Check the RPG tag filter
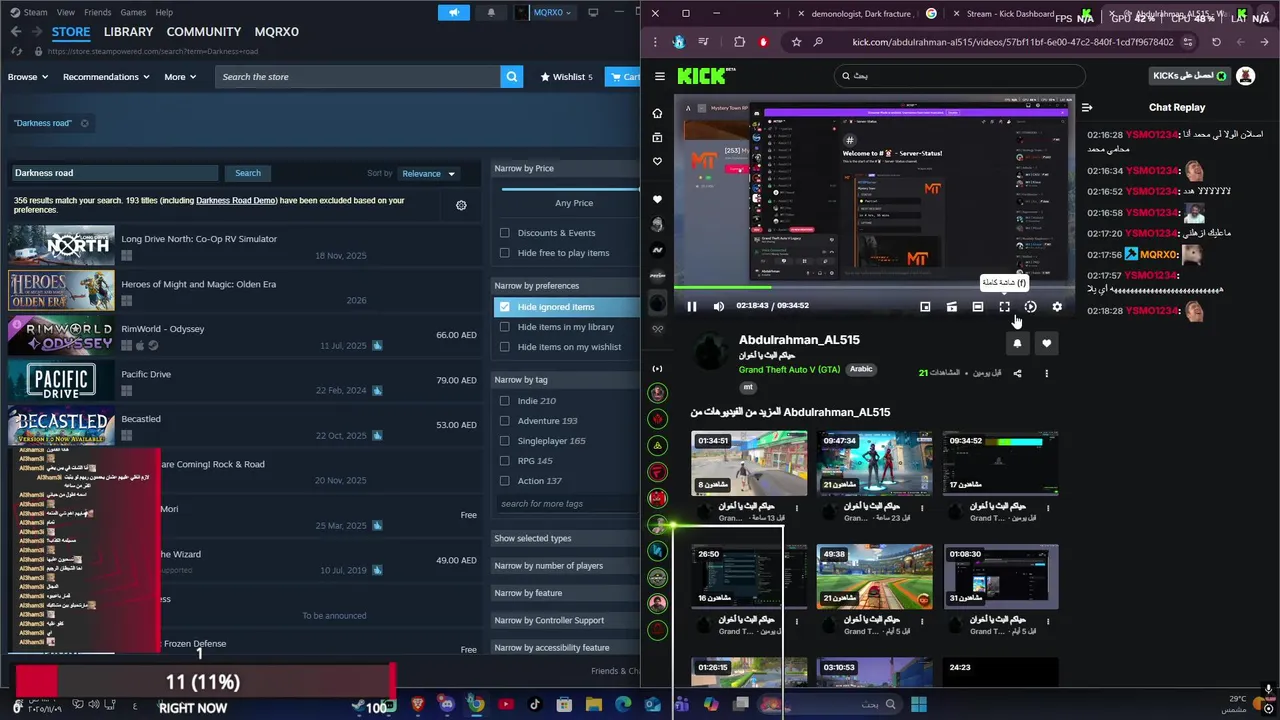 [x=505, y=461]
